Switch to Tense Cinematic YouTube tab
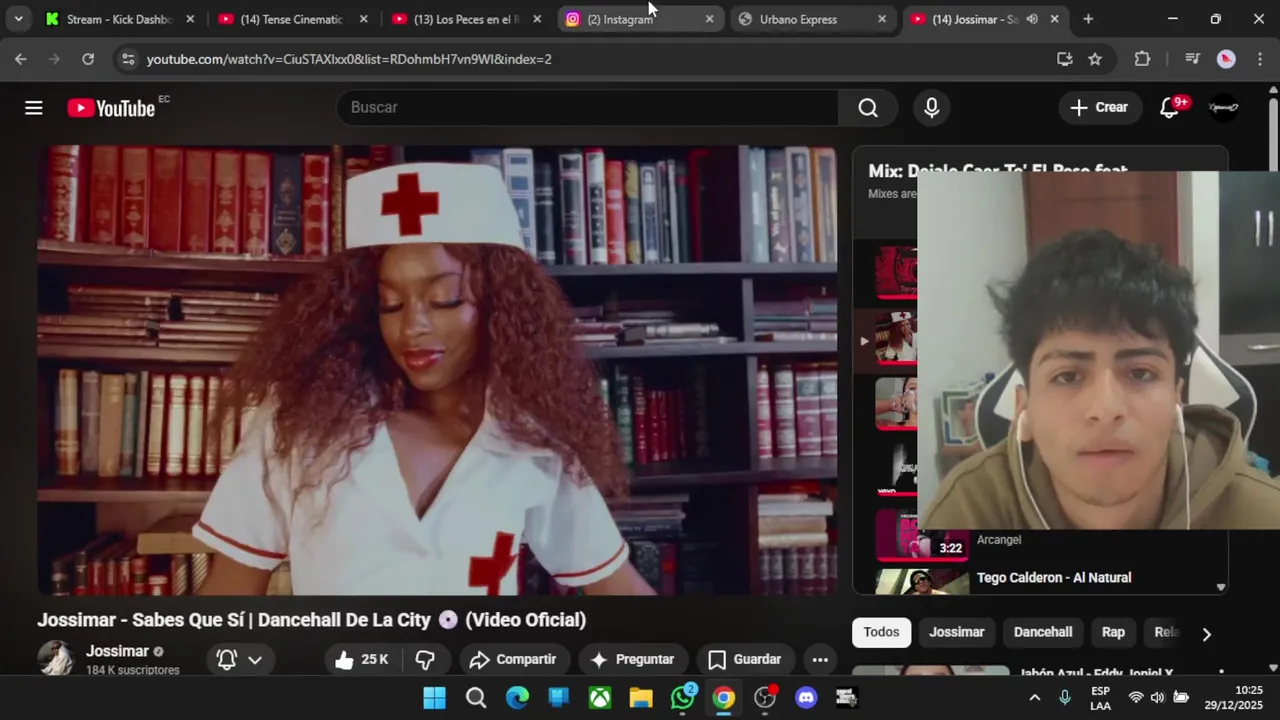 tap(291, 19)
